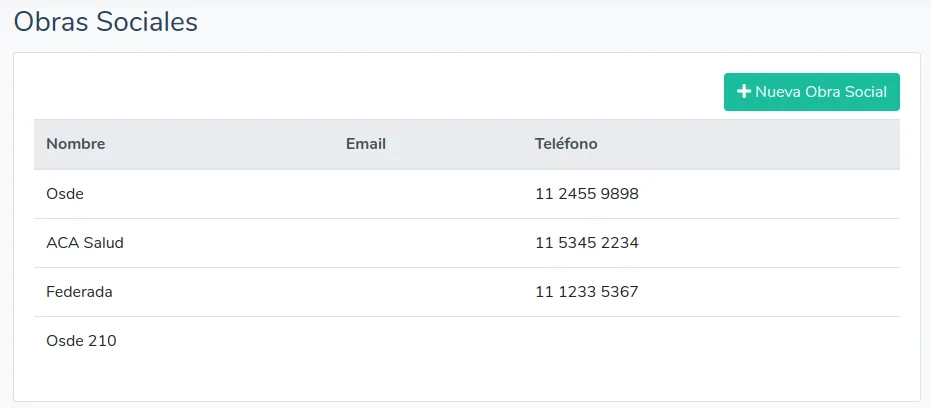Click the Obras Sociales page heading
The height and width of the screenshot is (408, 931).
[x=105, y=22]
